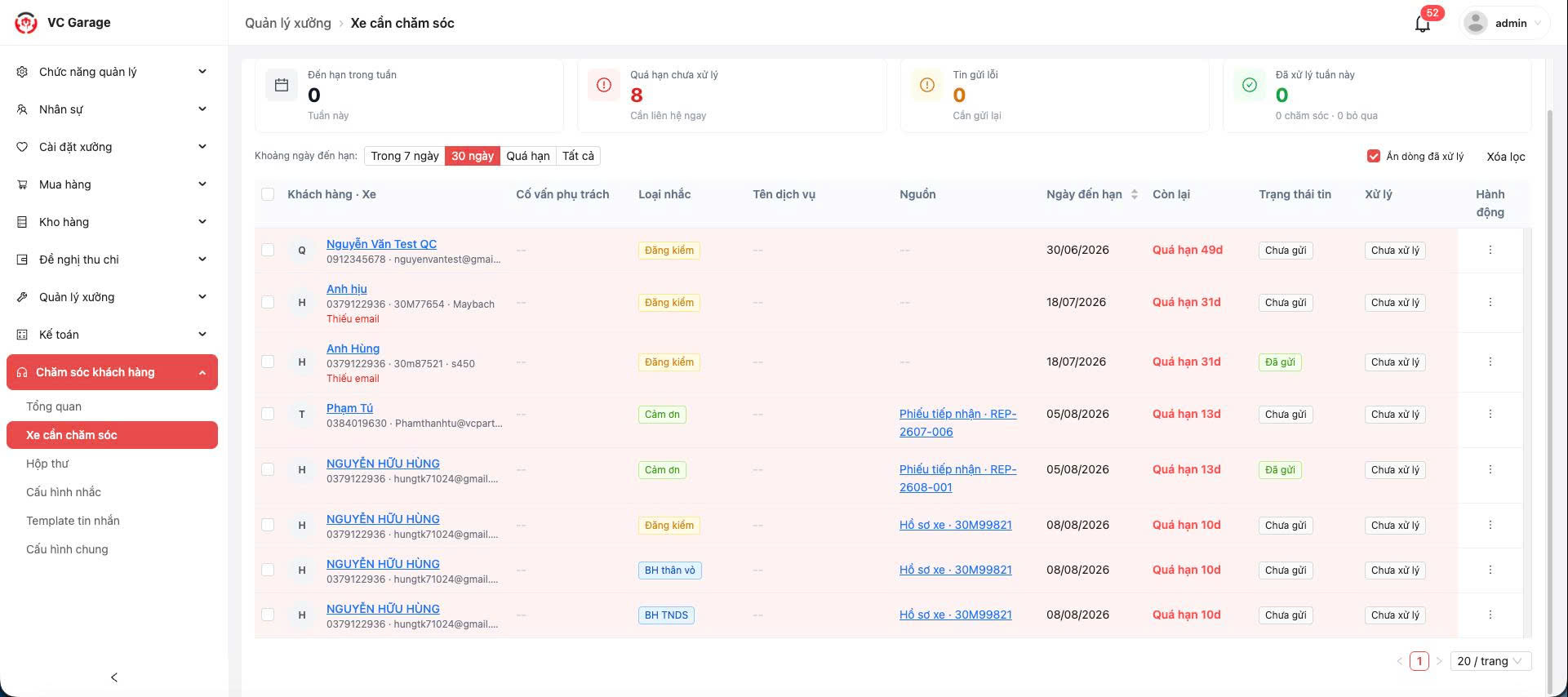This screenshot has width=1568, height=697.
Task: Open the 20 / trang page size dropdown
Action: 1491,661
